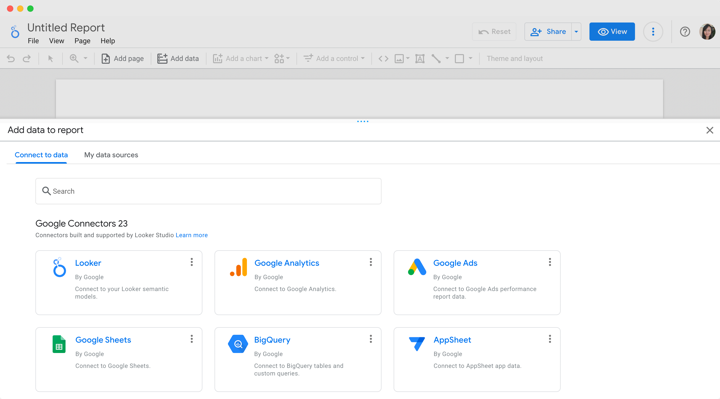The image size is (720, 399).
Task: Click the search magnifier icon
Action: 46,191
